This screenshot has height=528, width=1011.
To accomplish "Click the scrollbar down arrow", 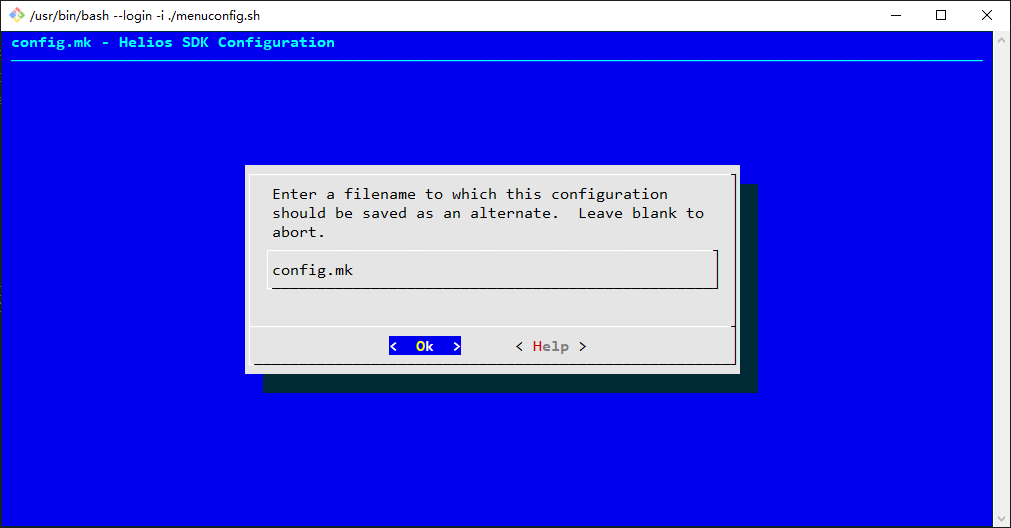I will 1001,518.
